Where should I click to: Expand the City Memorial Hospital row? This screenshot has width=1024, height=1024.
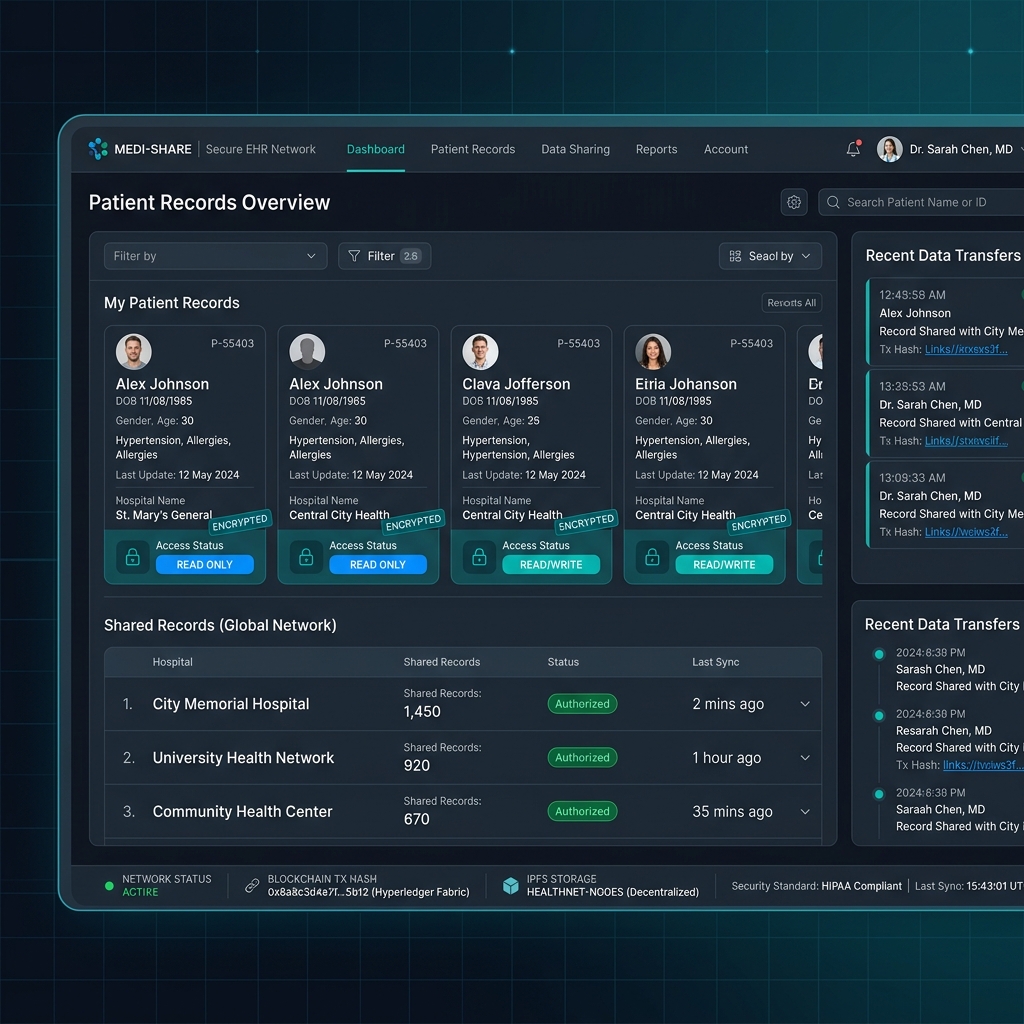(x=805, y=703)
